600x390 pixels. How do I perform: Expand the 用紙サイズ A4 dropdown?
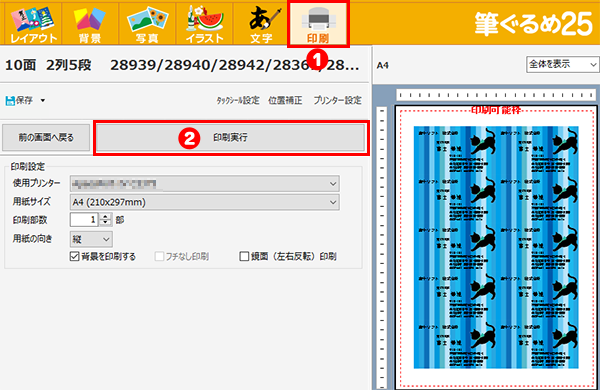[x=205, y=202]
